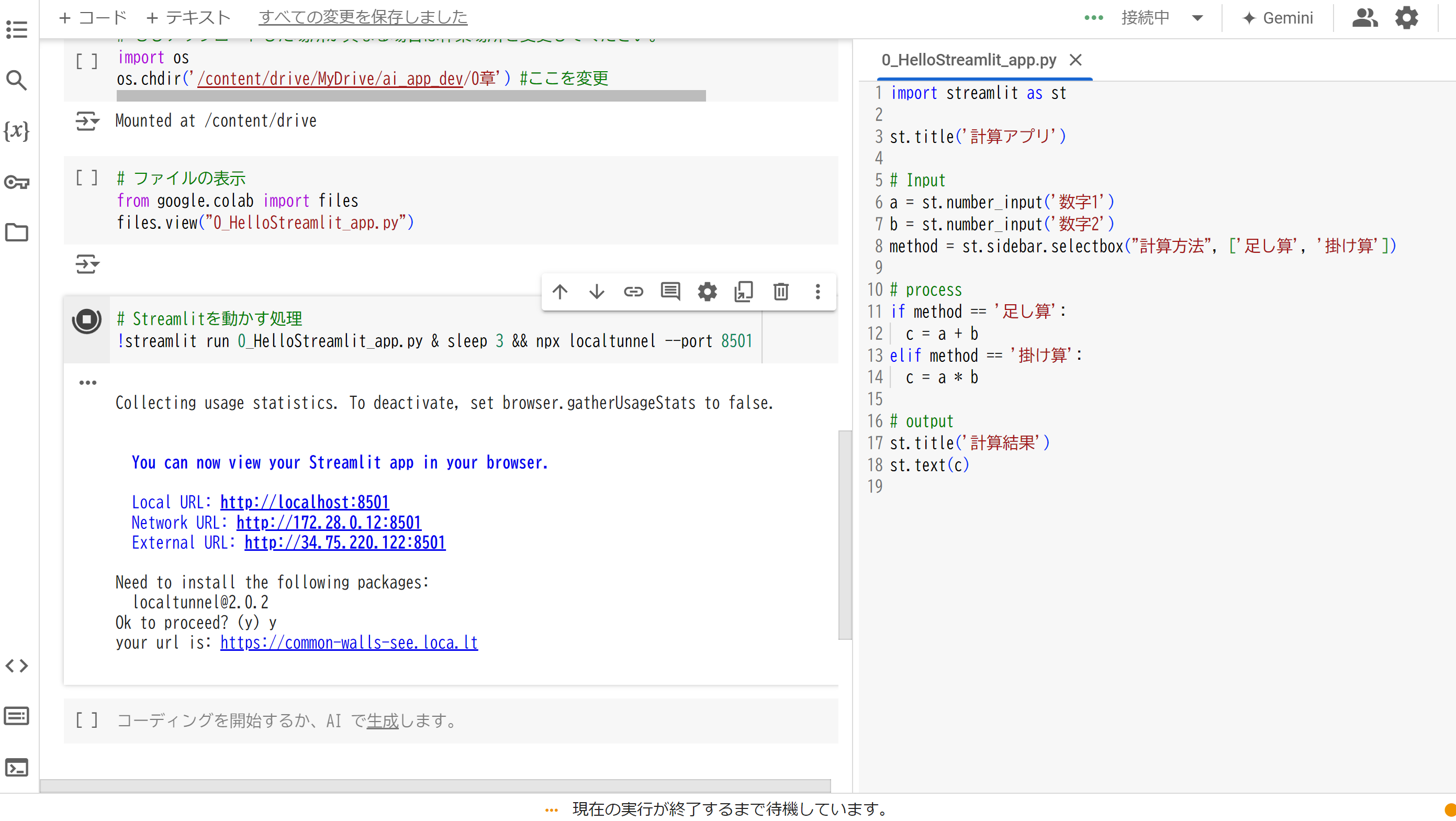Image resolution: width=1456 pixels, height=821 pixels.
Task: Select the 0_HelloStreamlit_app.py tab
Action: [x=968, y=60]
